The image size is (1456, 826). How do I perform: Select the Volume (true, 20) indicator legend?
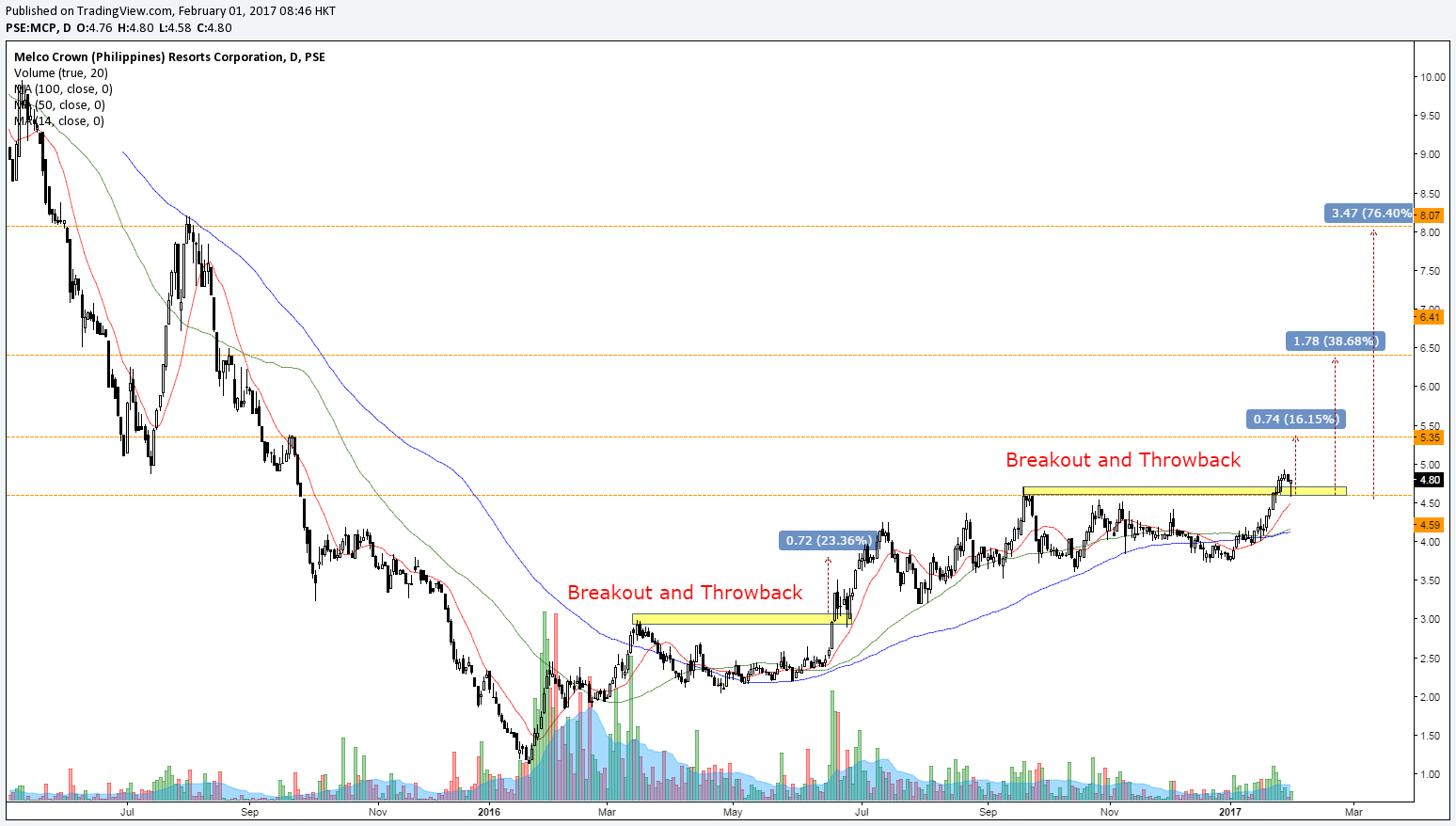click(x=62, y=72)
